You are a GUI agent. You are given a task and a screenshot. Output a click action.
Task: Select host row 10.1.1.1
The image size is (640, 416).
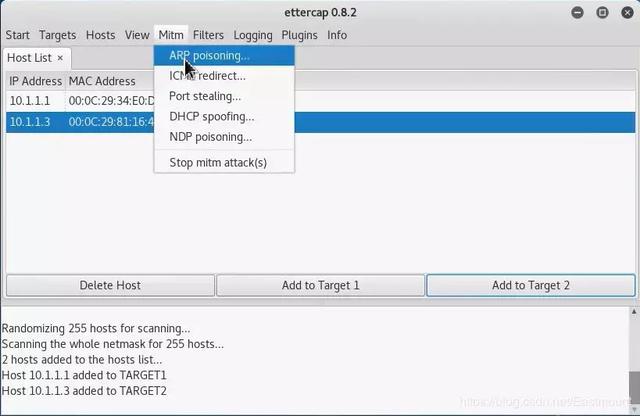pos(320,101)
